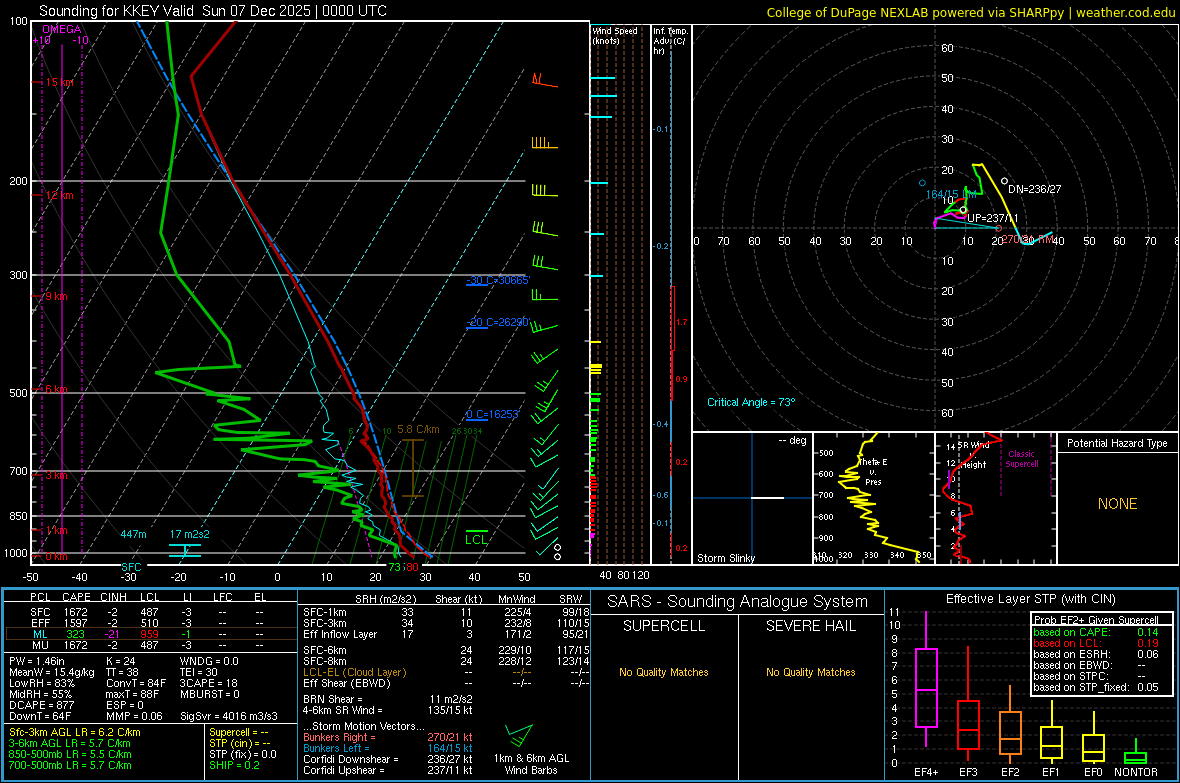Select the -20 C=26290' level label
This screenshot has width=1180, height=783.
coord(497,322)
